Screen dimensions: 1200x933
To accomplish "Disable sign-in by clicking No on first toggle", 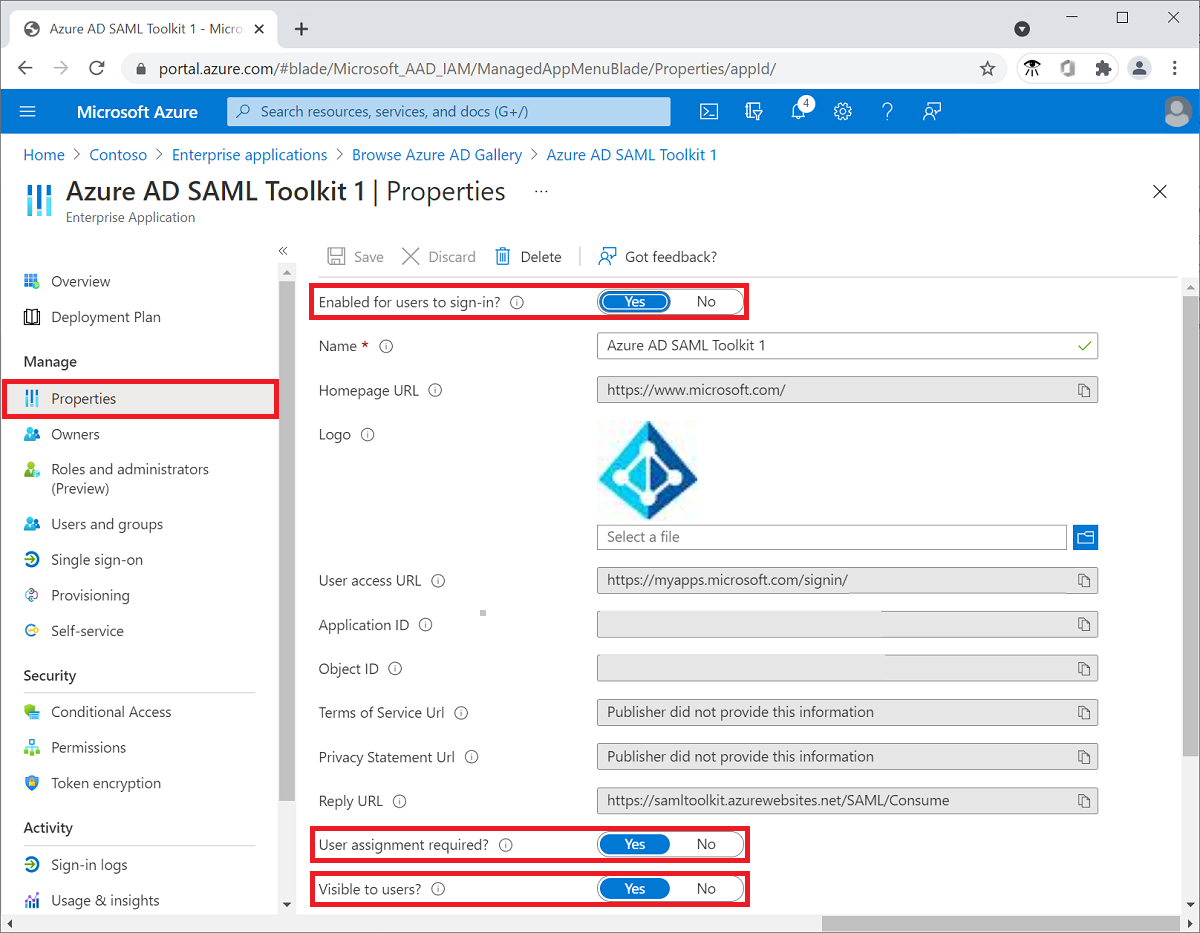I will (x=706, y=301).
